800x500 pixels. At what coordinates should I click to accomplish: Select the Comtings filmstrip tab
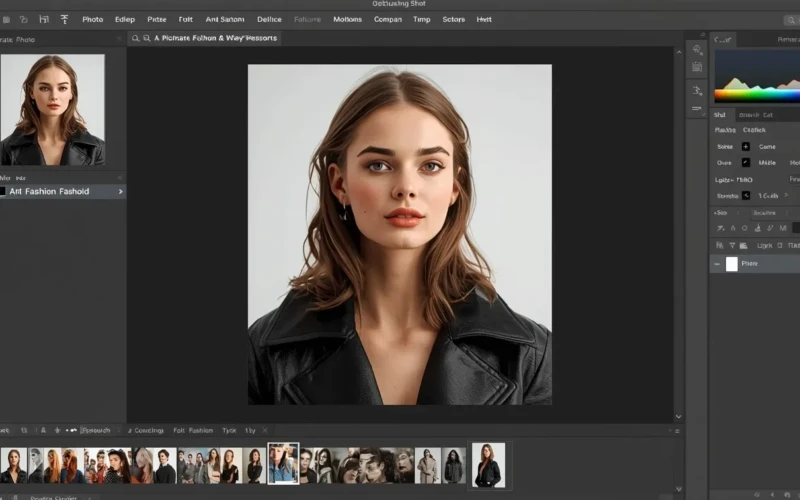point(146,431)
